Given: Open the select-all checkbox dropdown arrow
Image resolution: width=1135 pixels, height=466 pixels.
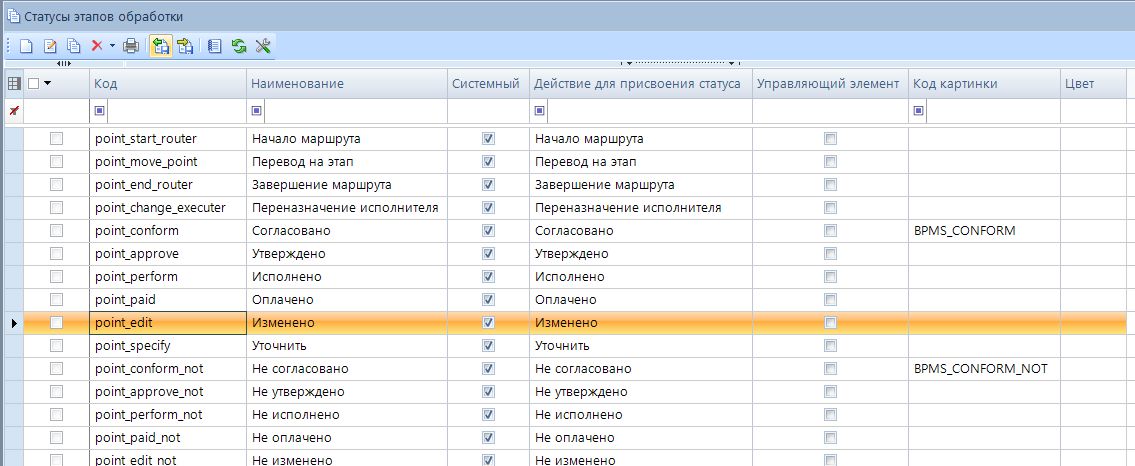Looking at the screenshot, I should [47, 84].
